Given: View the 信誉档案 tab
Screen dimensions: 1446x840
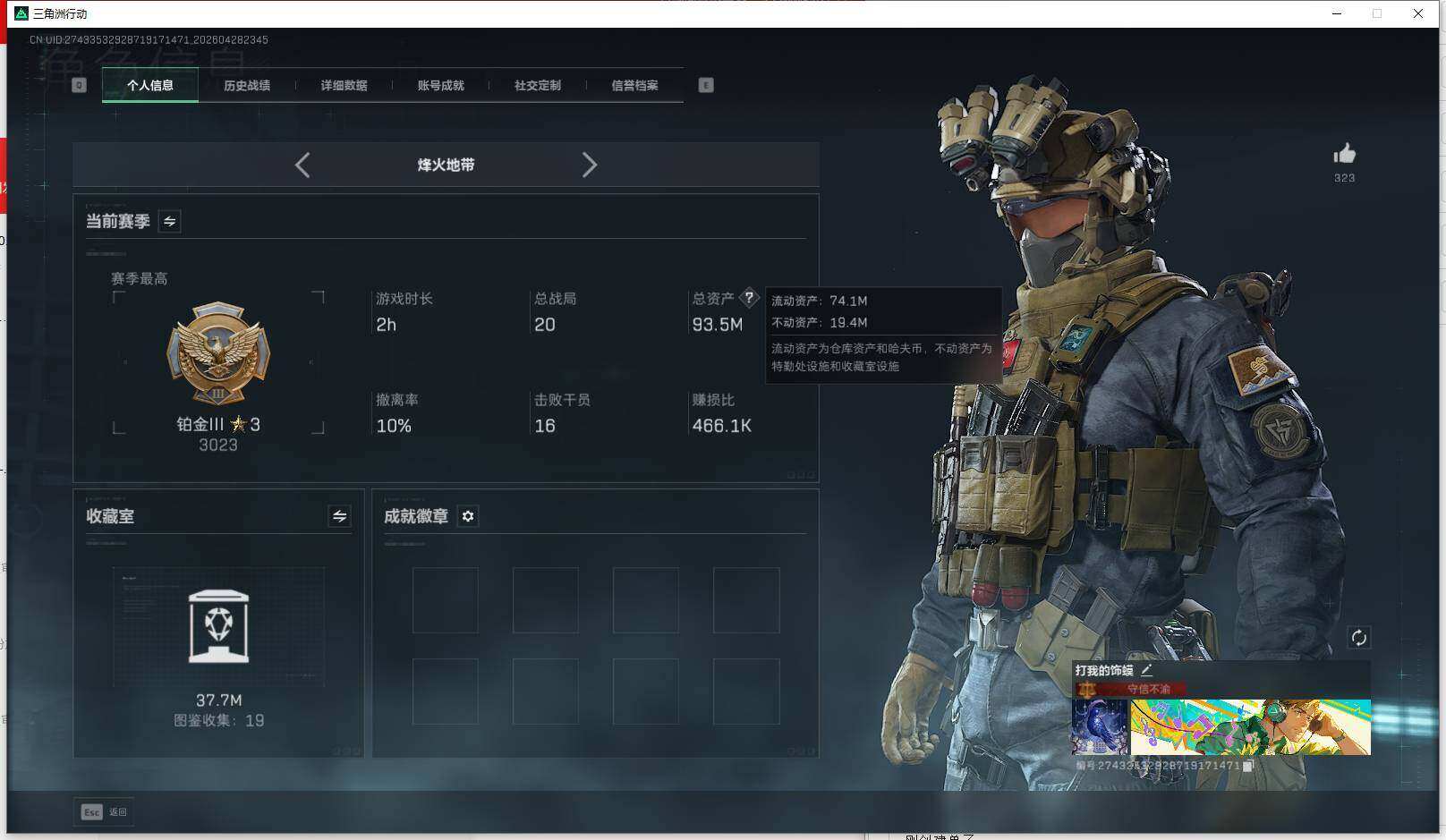Looking at the screenshot, I should point(634,86).
